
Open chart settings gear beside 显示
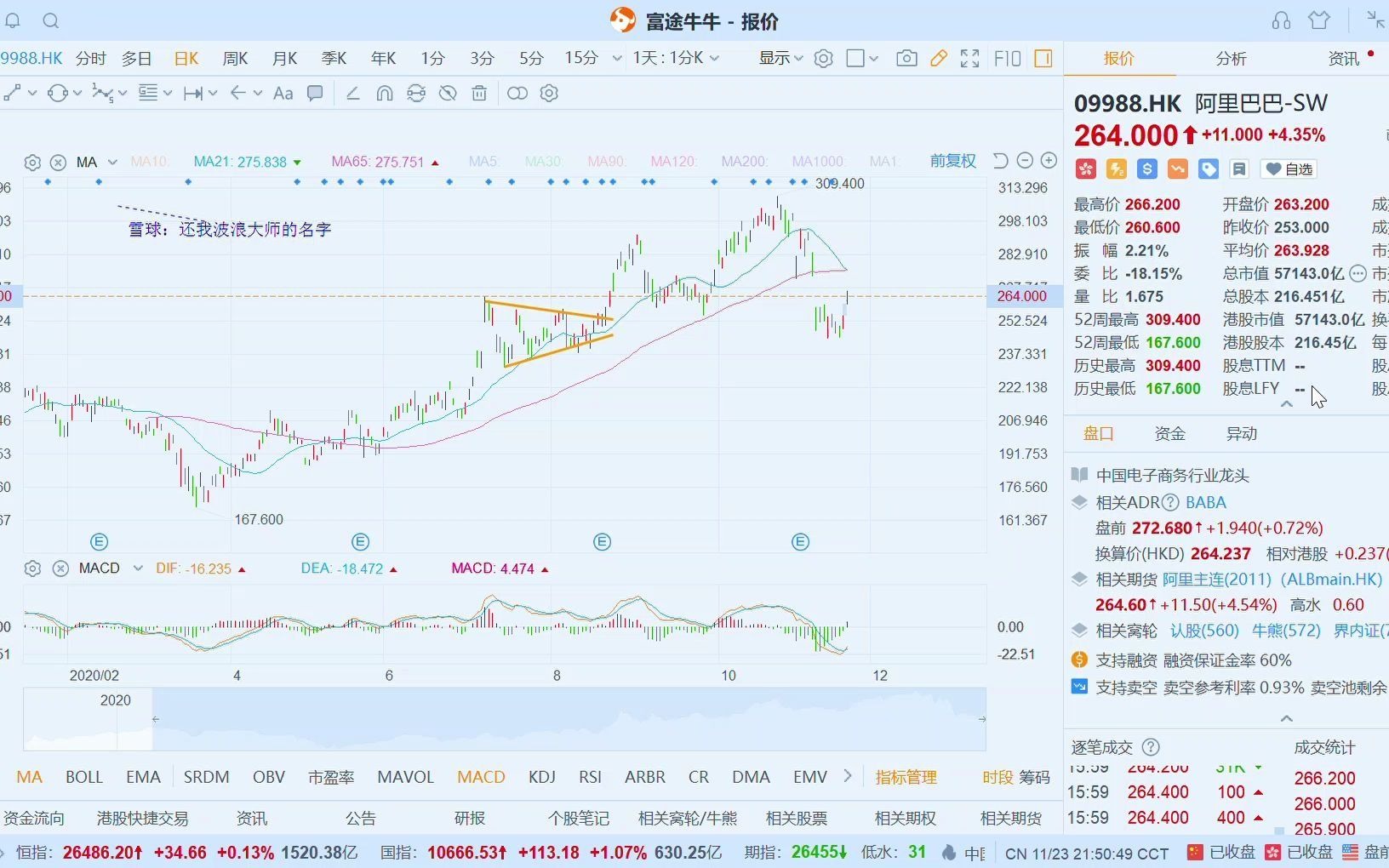pyautogui.click(x=823, y=58)
